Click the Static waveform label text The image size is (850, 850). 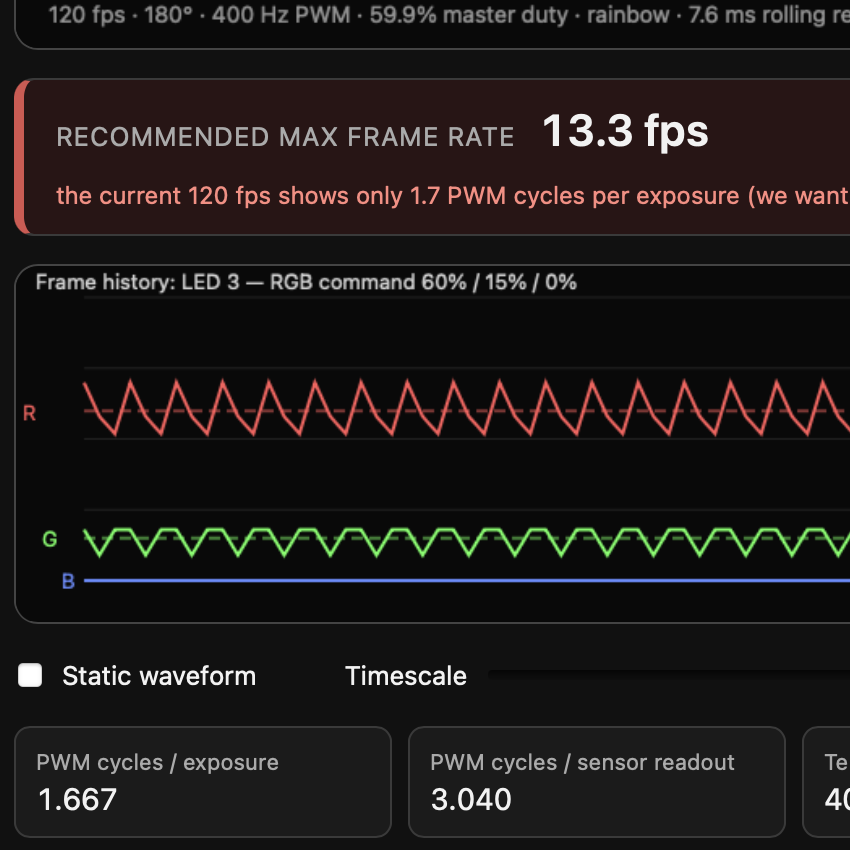pos(159,676)
